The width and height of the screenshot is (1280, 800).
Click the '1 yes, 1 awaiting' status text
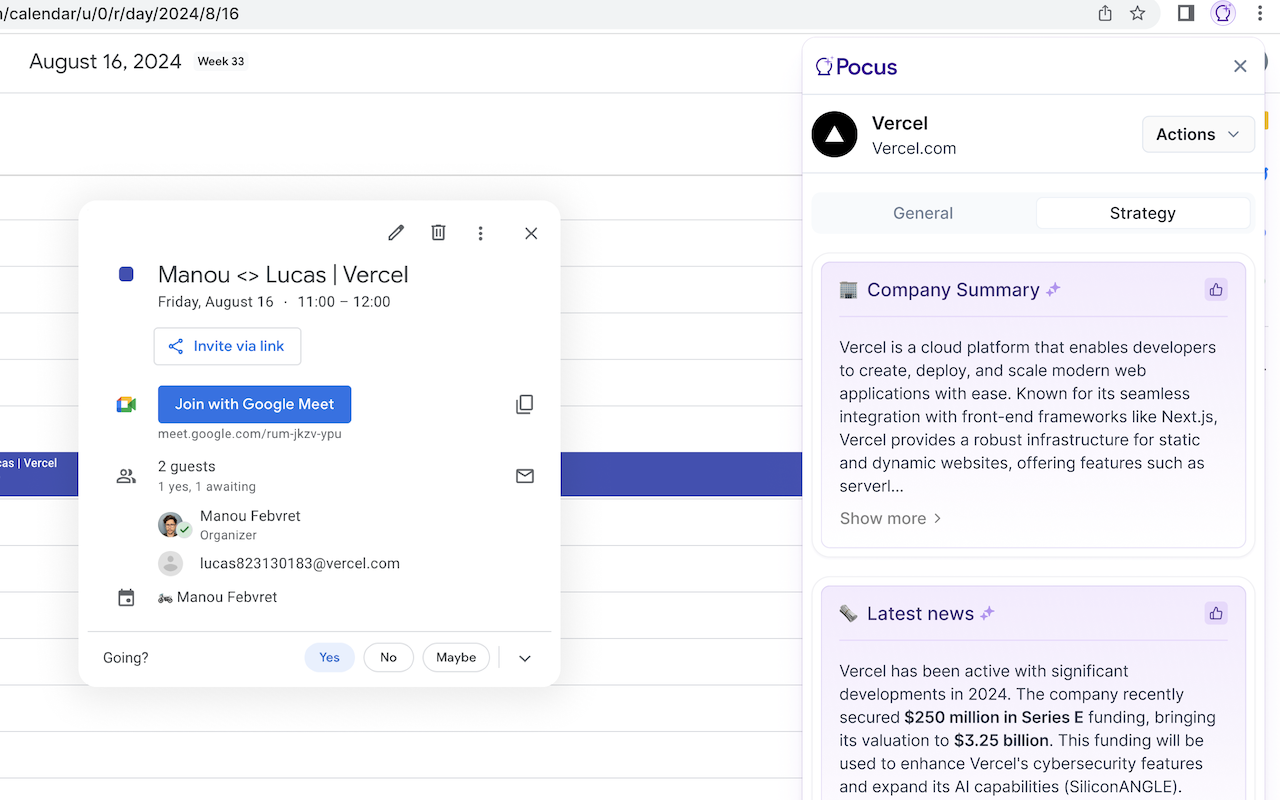point(207,487)
